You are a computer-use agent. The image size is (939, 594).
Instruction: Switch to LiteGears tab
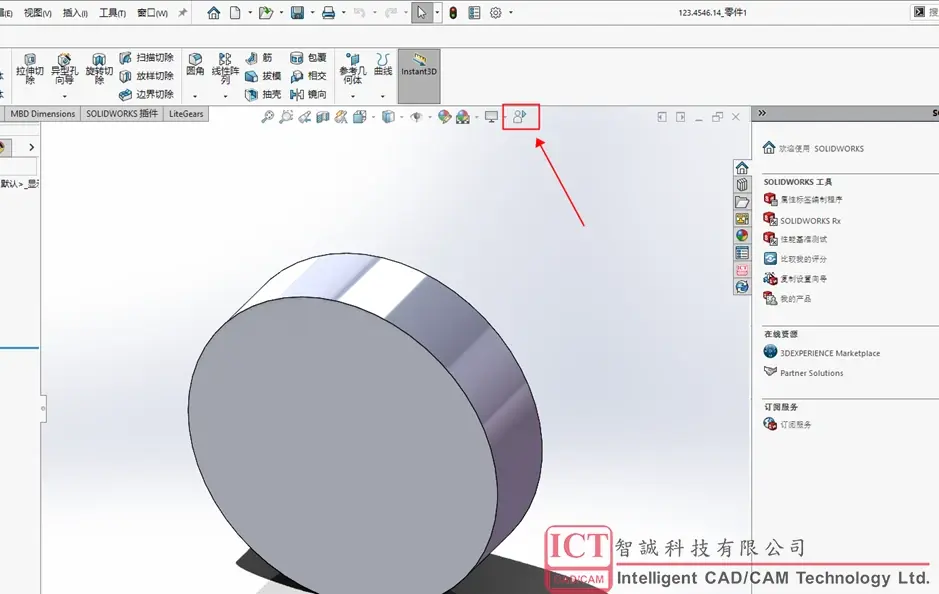pos(186,114)
